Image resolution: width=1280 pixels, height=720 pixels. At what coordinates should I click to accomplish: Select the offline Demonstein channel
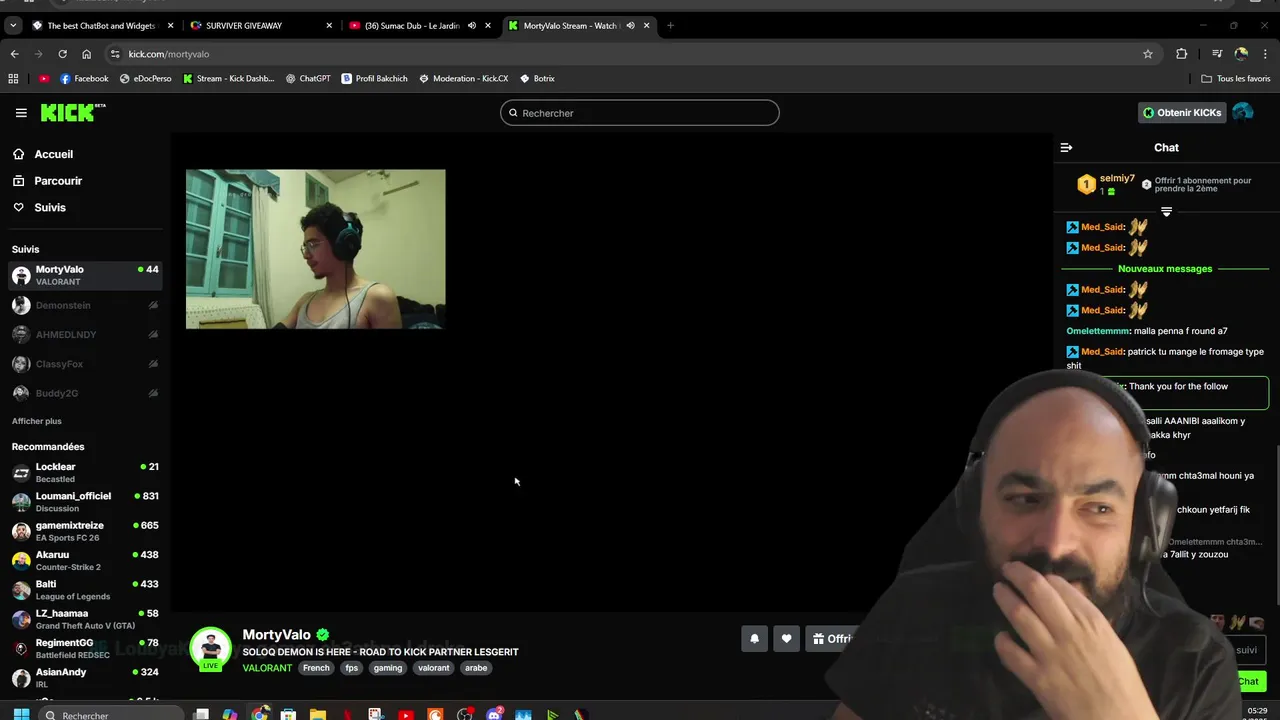85,305
